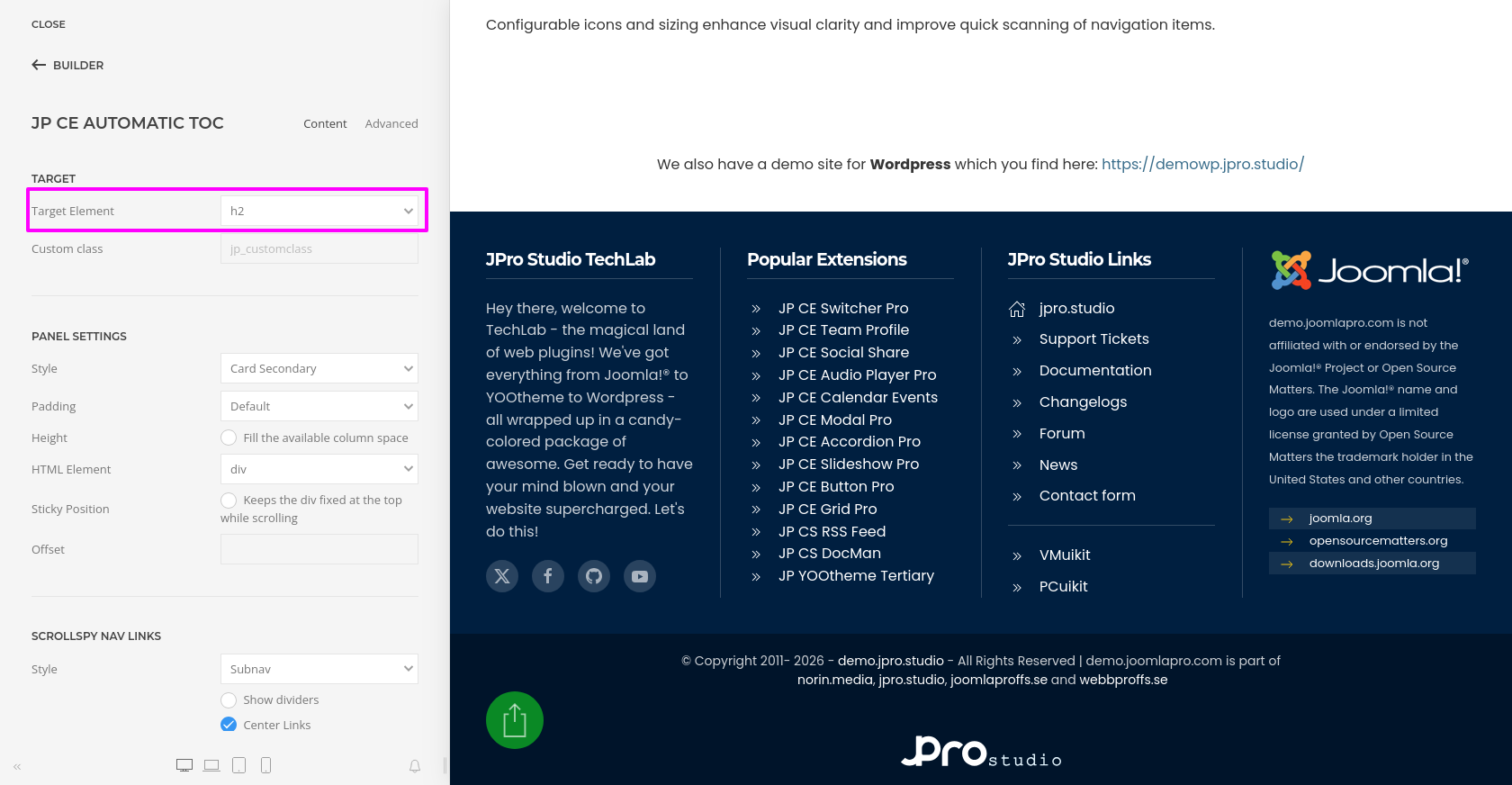Open the Target Element dropdown
Screen dimensions: 1512x785
point(319,211)
